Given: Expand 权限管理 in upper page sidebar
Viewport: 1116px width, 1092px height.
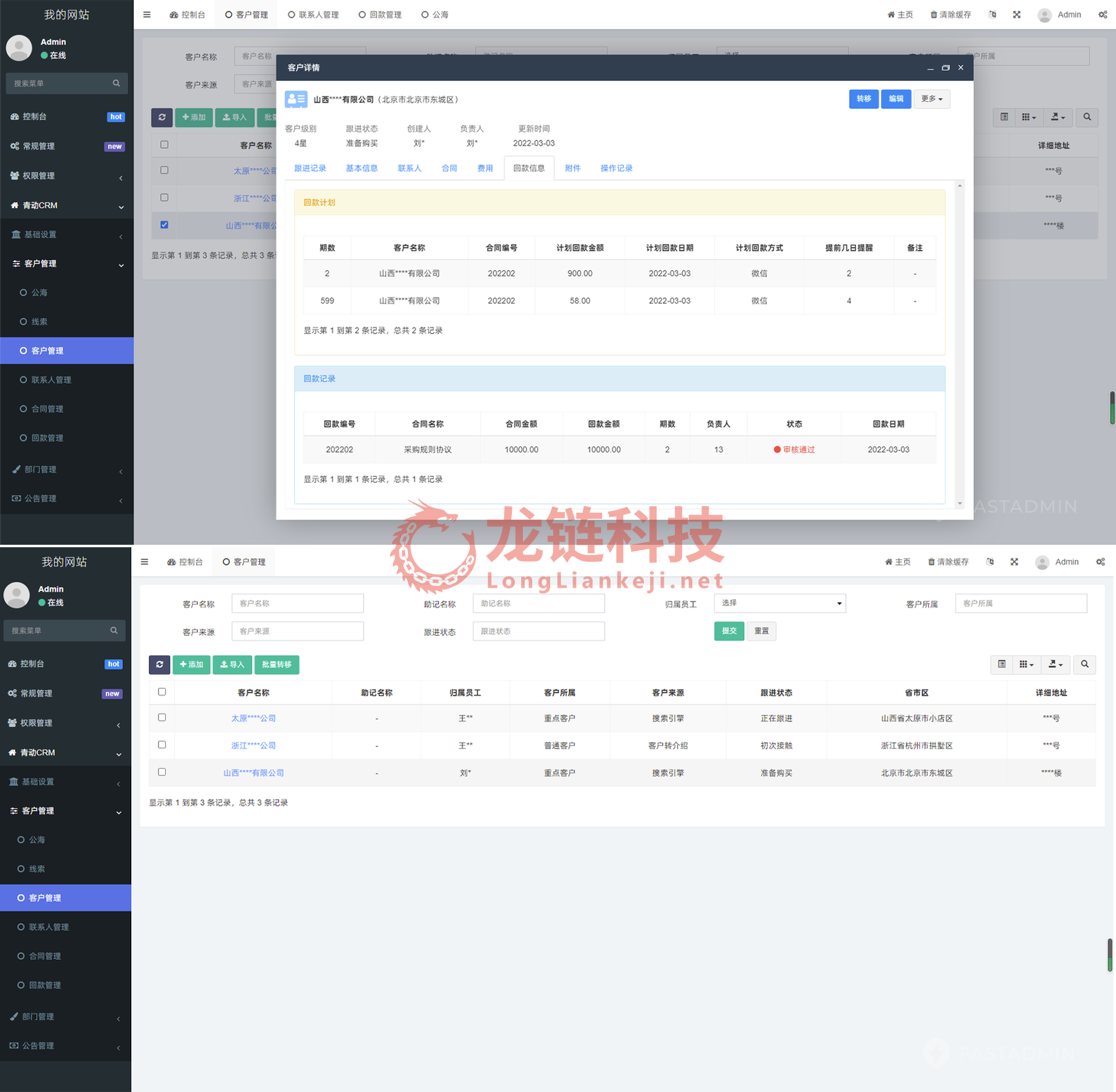Looking at the screenshot, I should coord(67,176).
